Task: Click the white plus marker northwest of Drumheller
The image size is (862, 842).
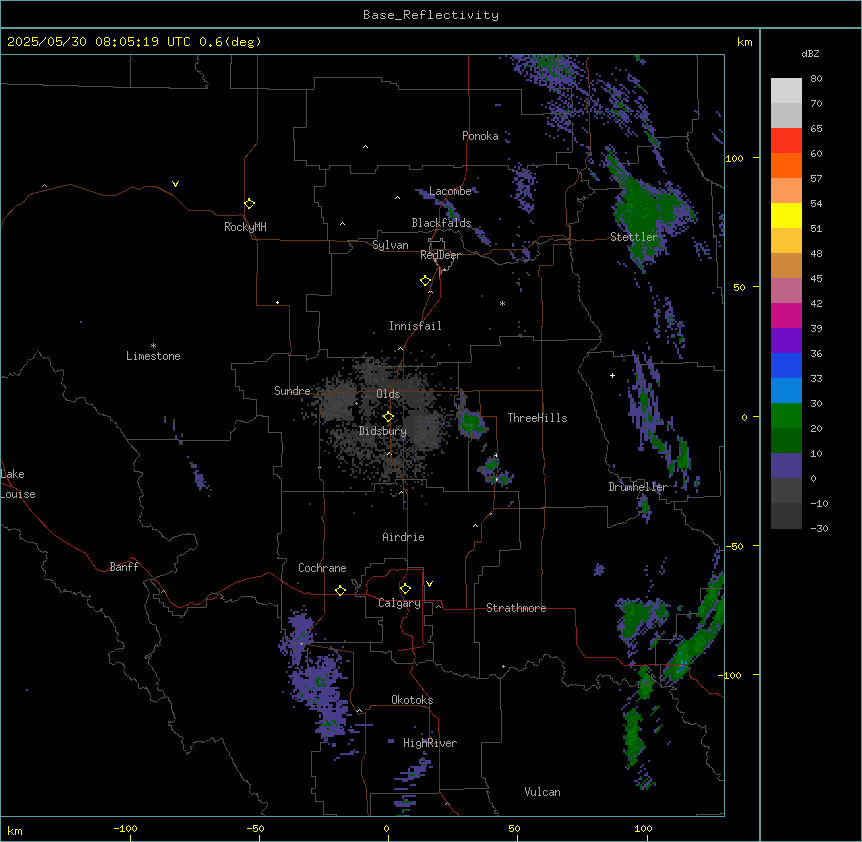Action: pyautogui.click(x=612, y=375)
